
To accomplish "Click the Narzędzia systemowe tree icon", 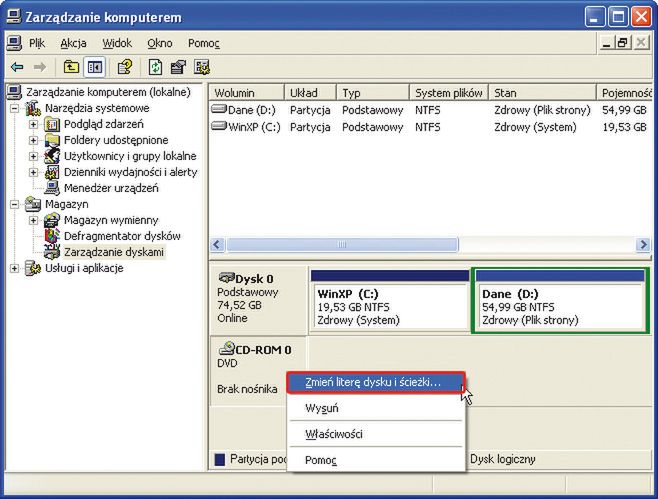I will (33, 108).
